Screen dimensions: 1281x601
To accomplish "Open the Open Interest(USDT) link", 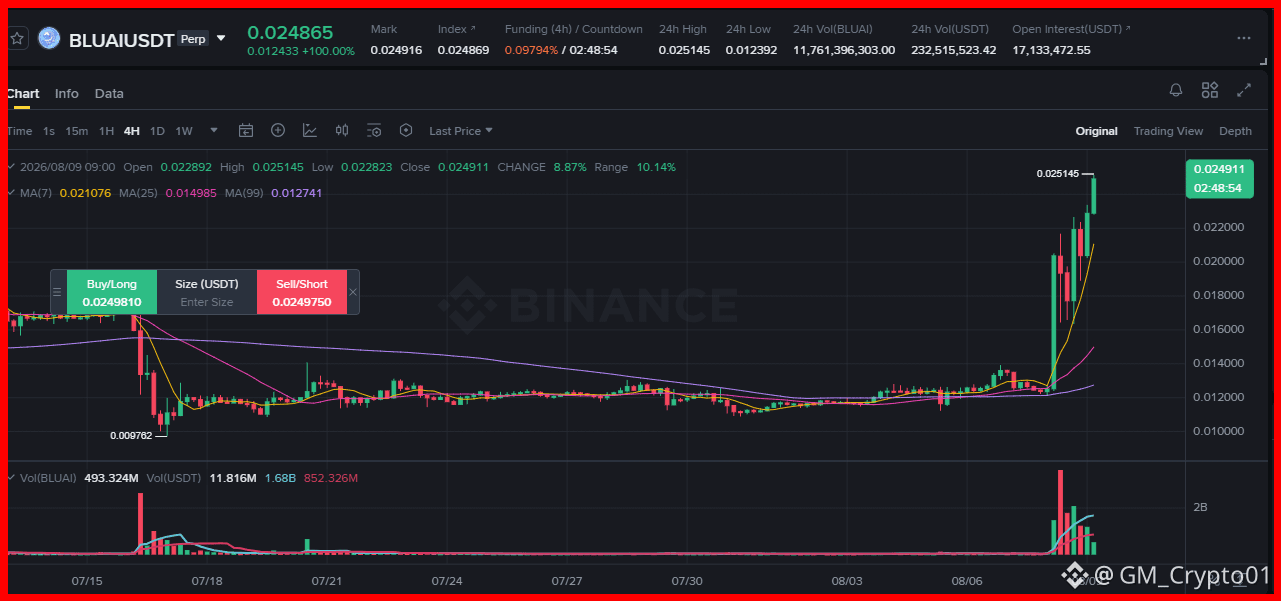I will [x=1070, y=29].
